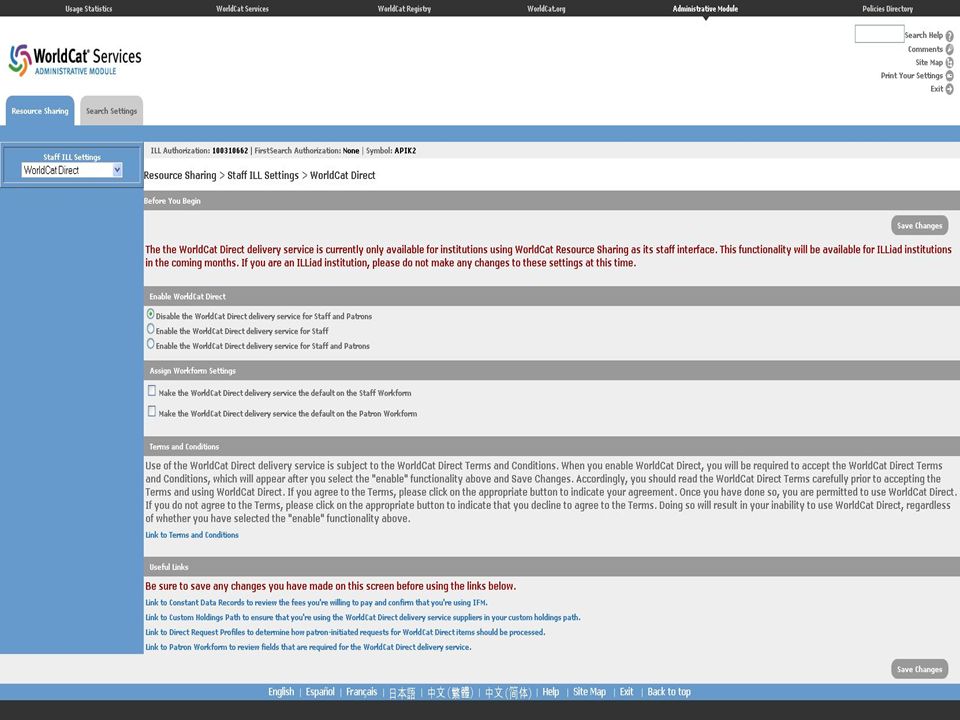Switch language to 中文(繁體) in footer

[450, 692]
